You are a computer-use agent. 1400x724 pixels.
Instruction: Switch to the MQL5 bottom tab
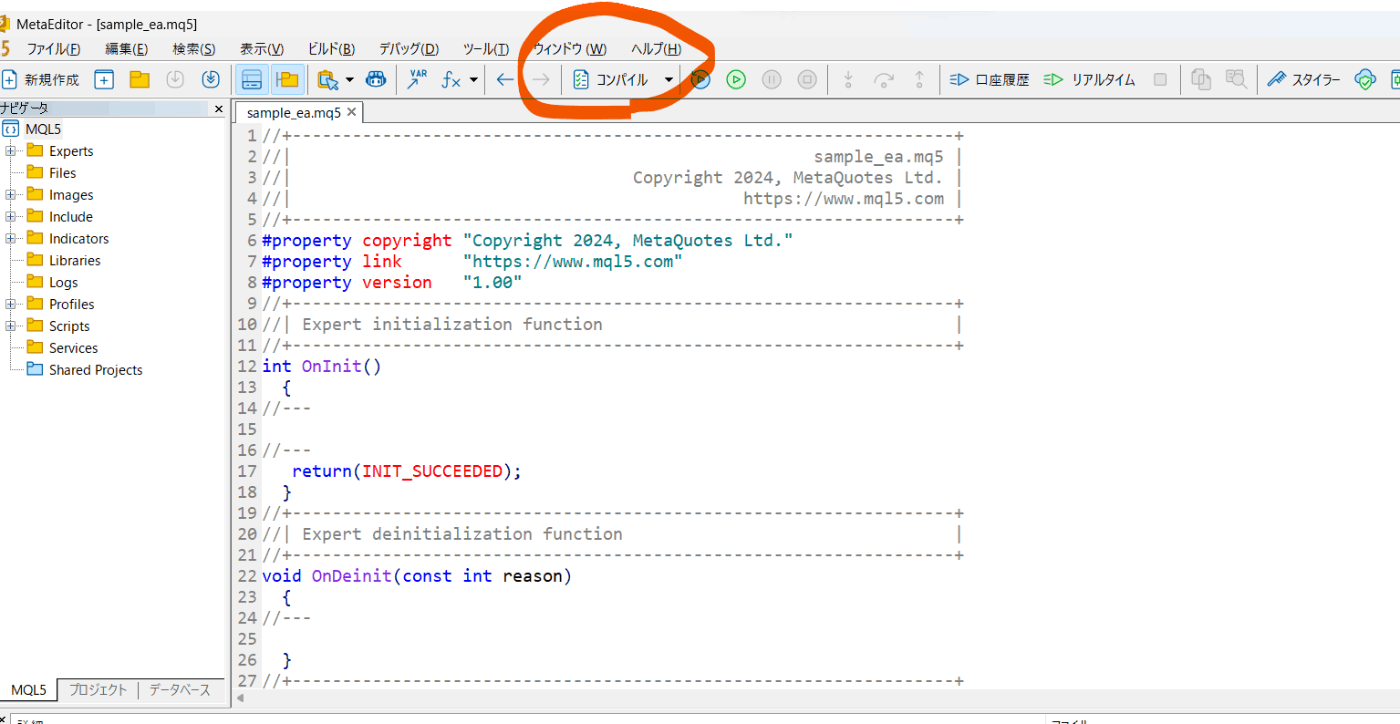tap(29, 690)
